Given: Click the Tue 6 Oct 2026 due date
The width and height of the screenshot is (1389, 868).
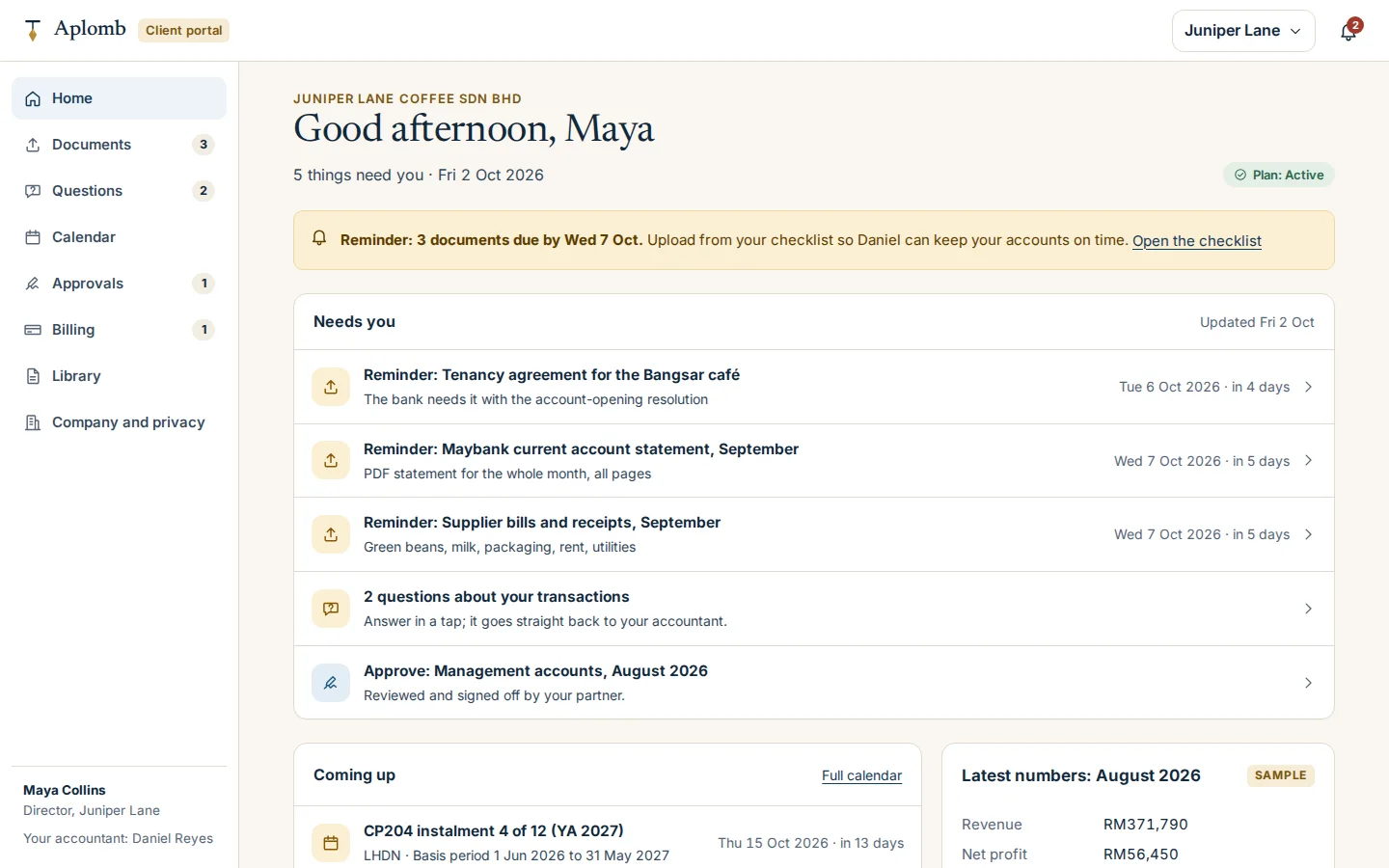Looking at the screenshot, I should tap(1169, 387).
